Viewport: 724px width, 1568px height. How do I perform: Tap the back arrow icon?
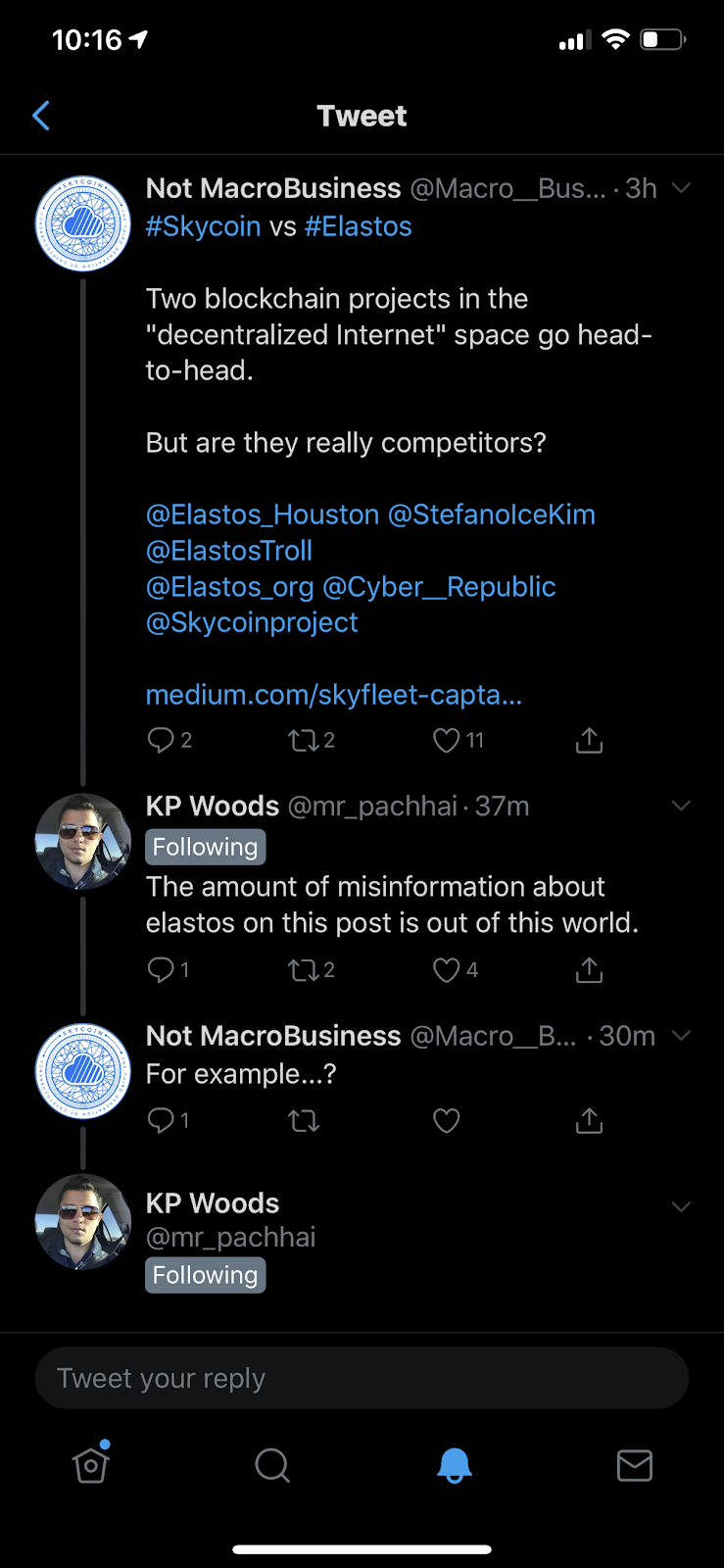41,116
